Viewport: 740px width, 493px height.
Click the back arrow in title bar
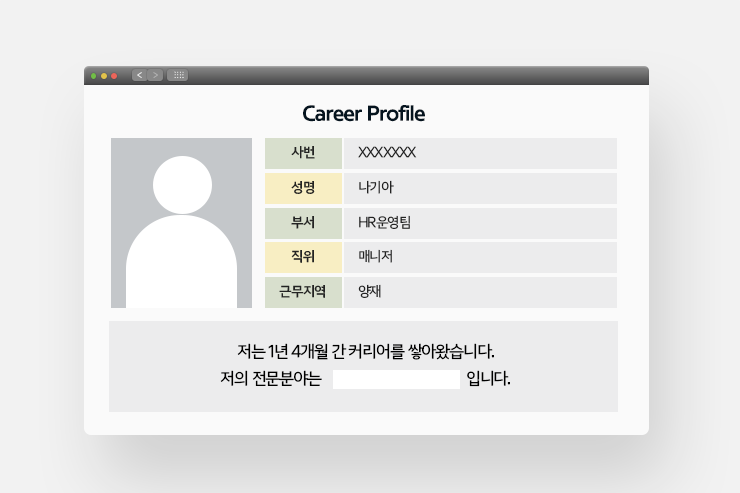coord(139,75)
